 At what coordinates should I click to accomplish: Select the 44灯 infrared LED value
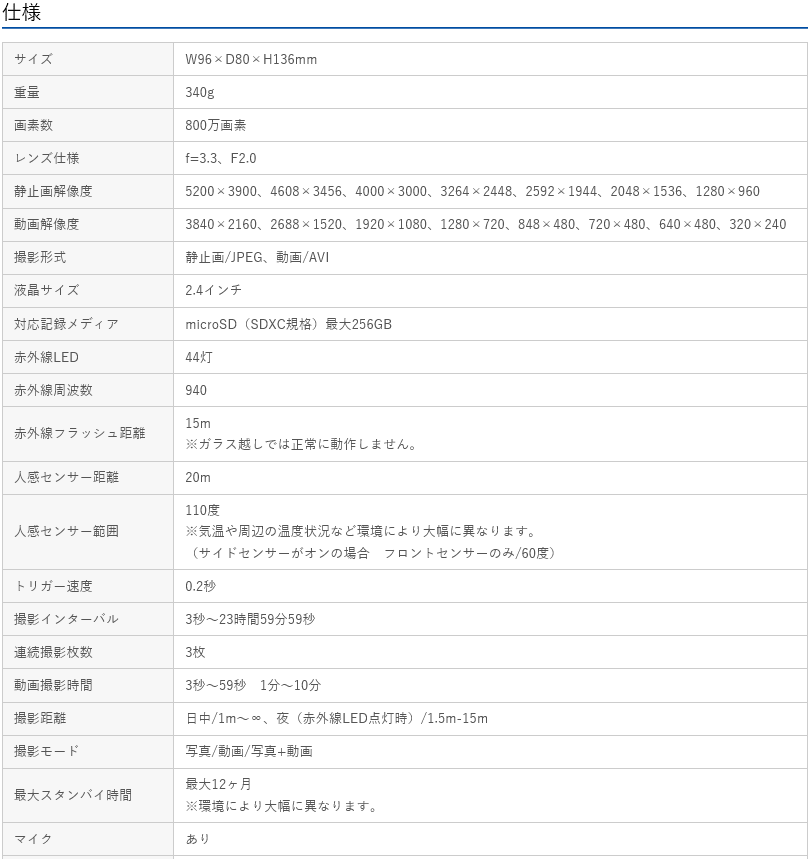point(199,357)
